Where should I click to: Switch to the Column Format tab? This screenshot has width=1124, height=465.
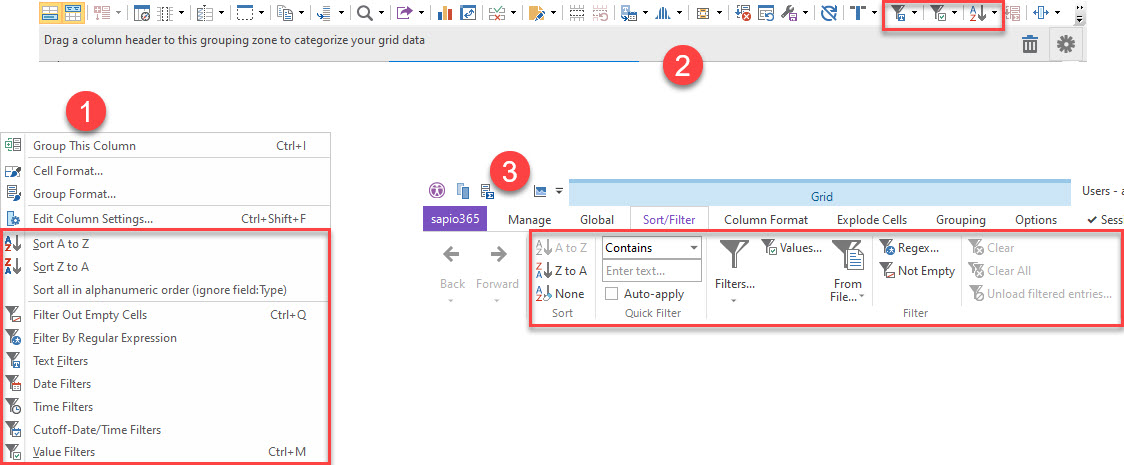tap(765, 219)
